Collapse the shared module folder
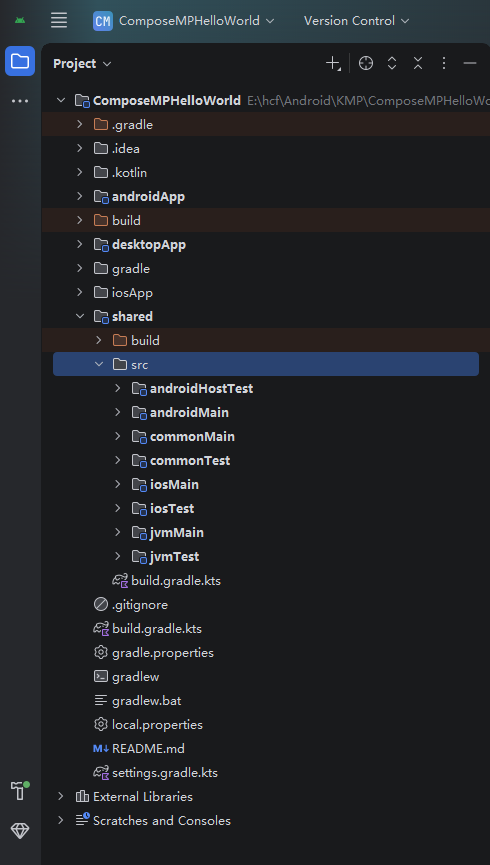The image size is (490, 865). pos(80,316)
